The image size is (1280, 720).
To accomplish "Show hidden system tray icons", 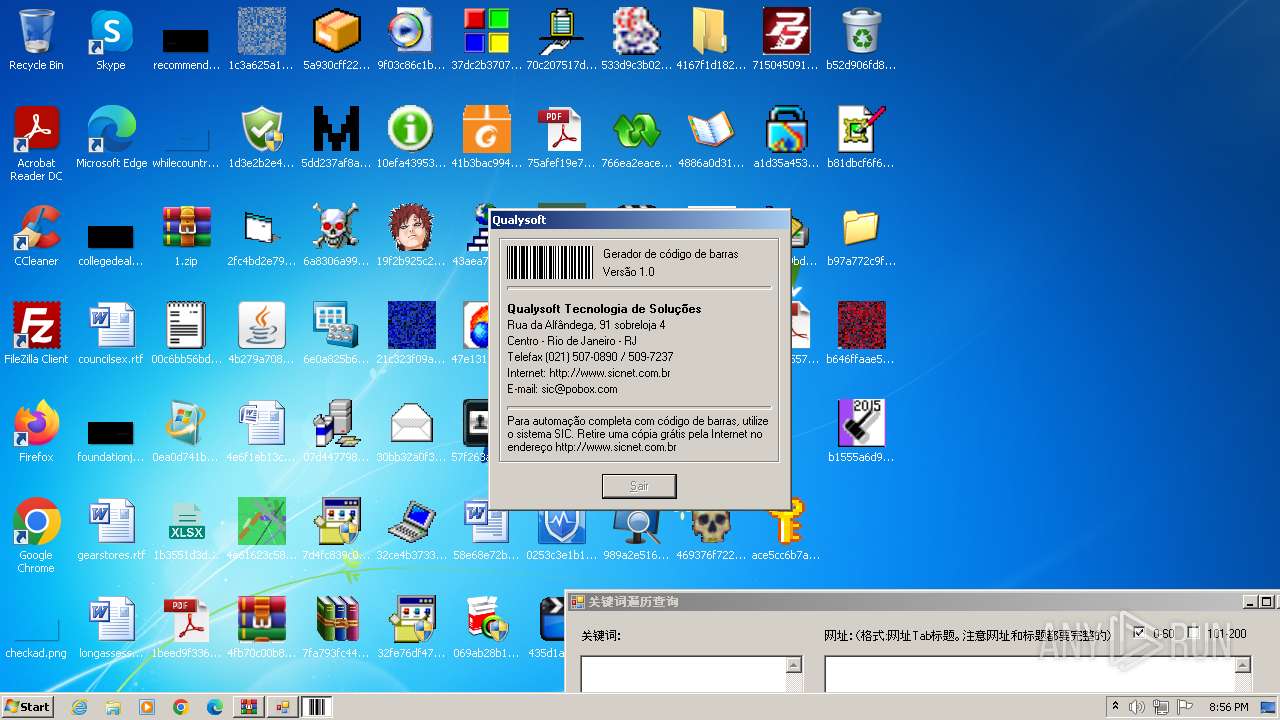I will pos(1116,707).
